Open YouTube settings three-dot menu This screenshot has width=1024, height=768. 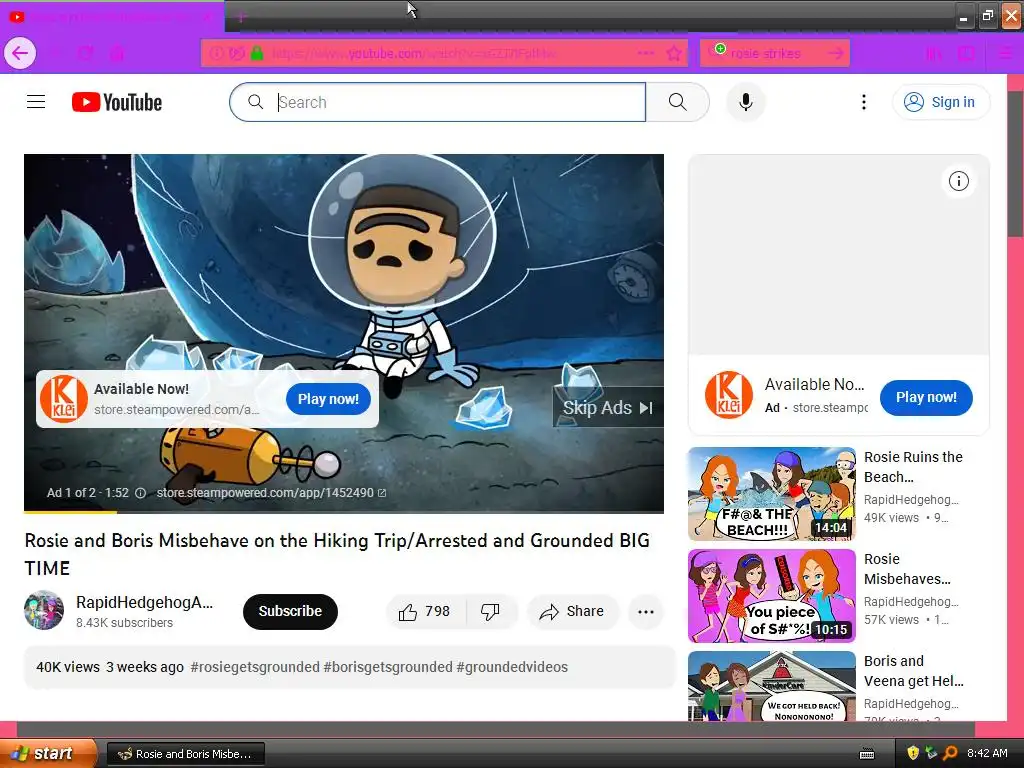click(863, 102)
